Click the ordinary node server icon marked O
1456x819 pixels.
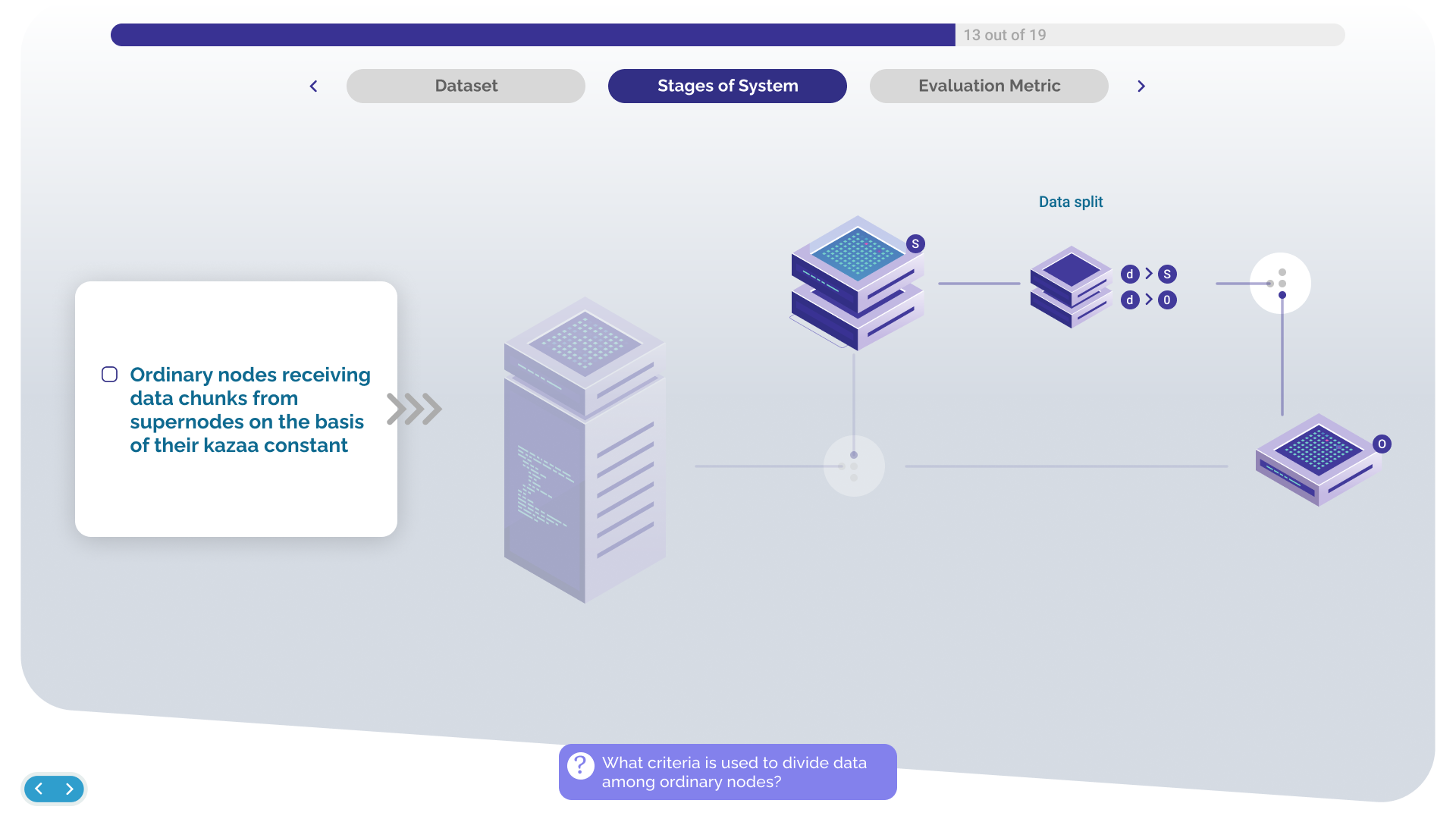pyautogui.click(x=1318, y=460)
